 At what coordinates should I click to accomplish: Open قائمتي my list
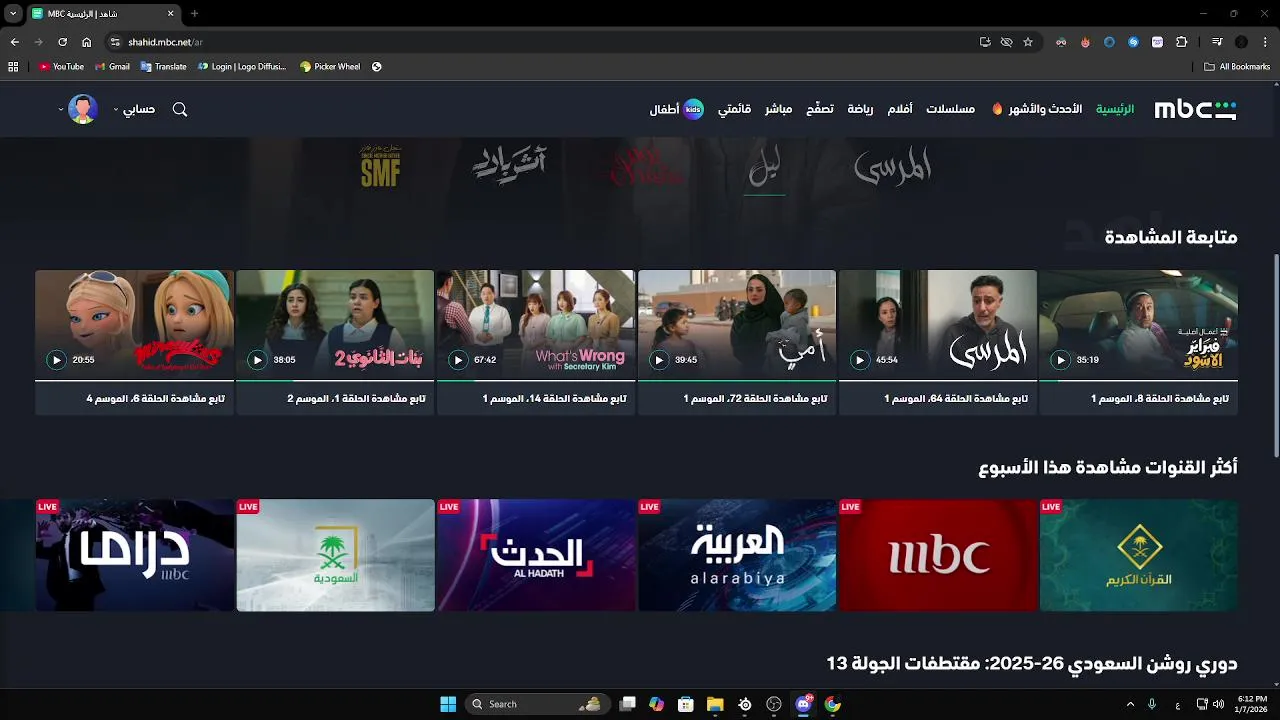(x=735, y=109)
